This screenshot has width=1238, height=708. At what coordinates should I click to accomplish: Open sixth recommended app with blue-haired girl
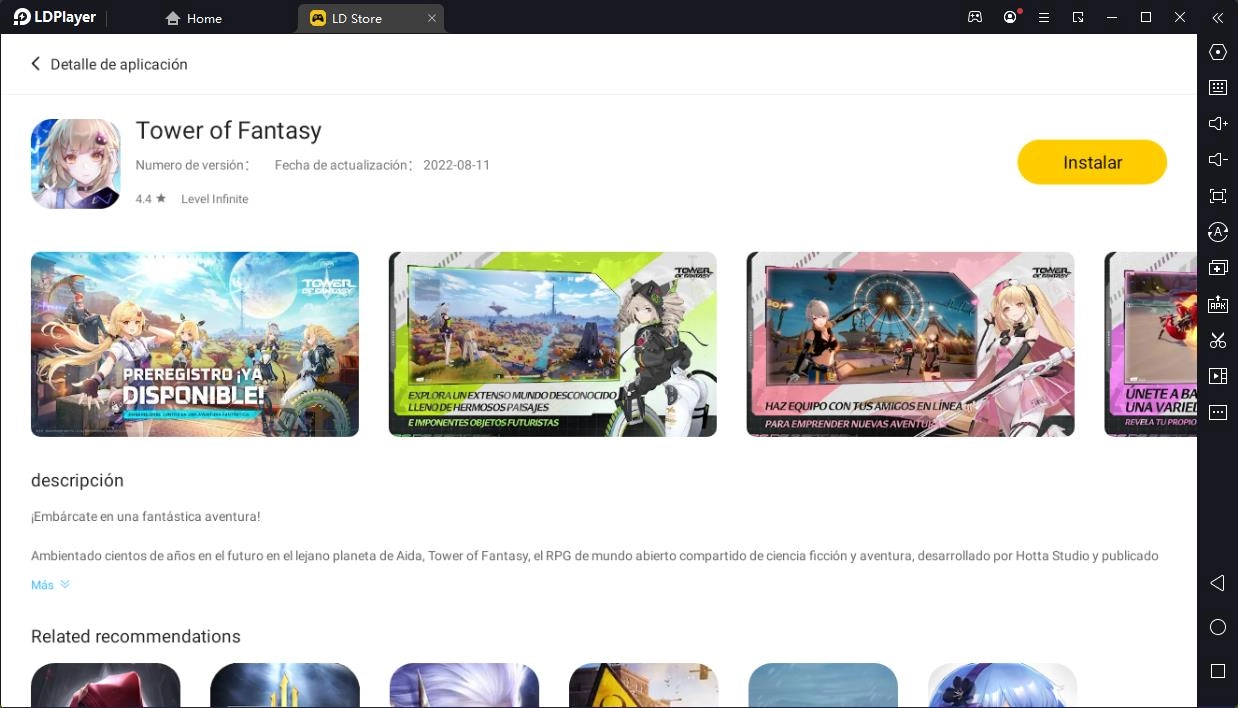[x=1002, y=686]
